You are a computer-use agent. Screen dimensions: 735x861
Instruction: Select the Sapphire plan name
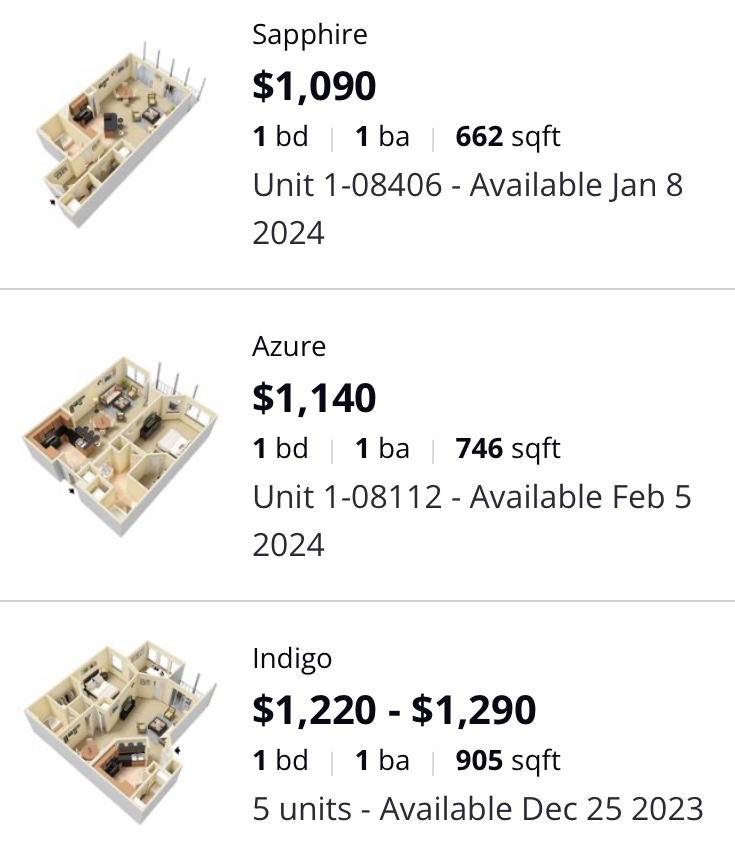tap(309, 35)
